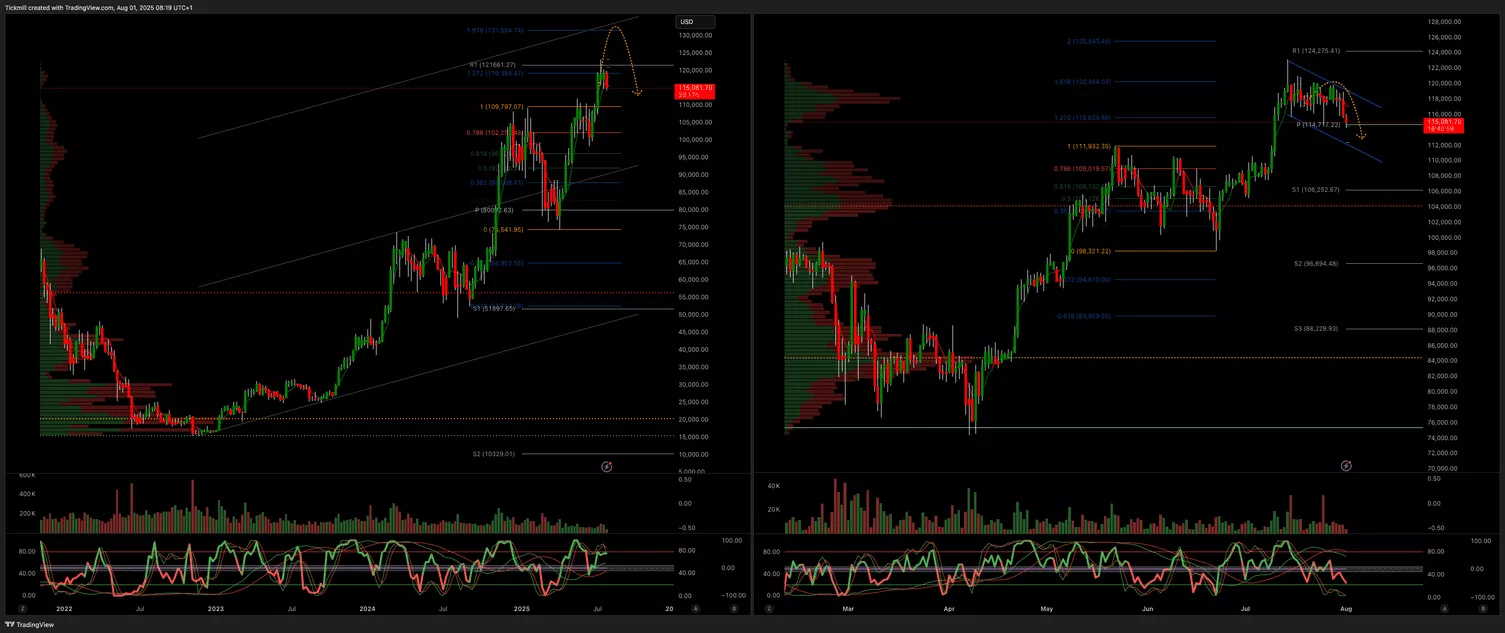Click the orange arrowhead projection in right chart
1505x633 pixels.
coord(1361,136)
